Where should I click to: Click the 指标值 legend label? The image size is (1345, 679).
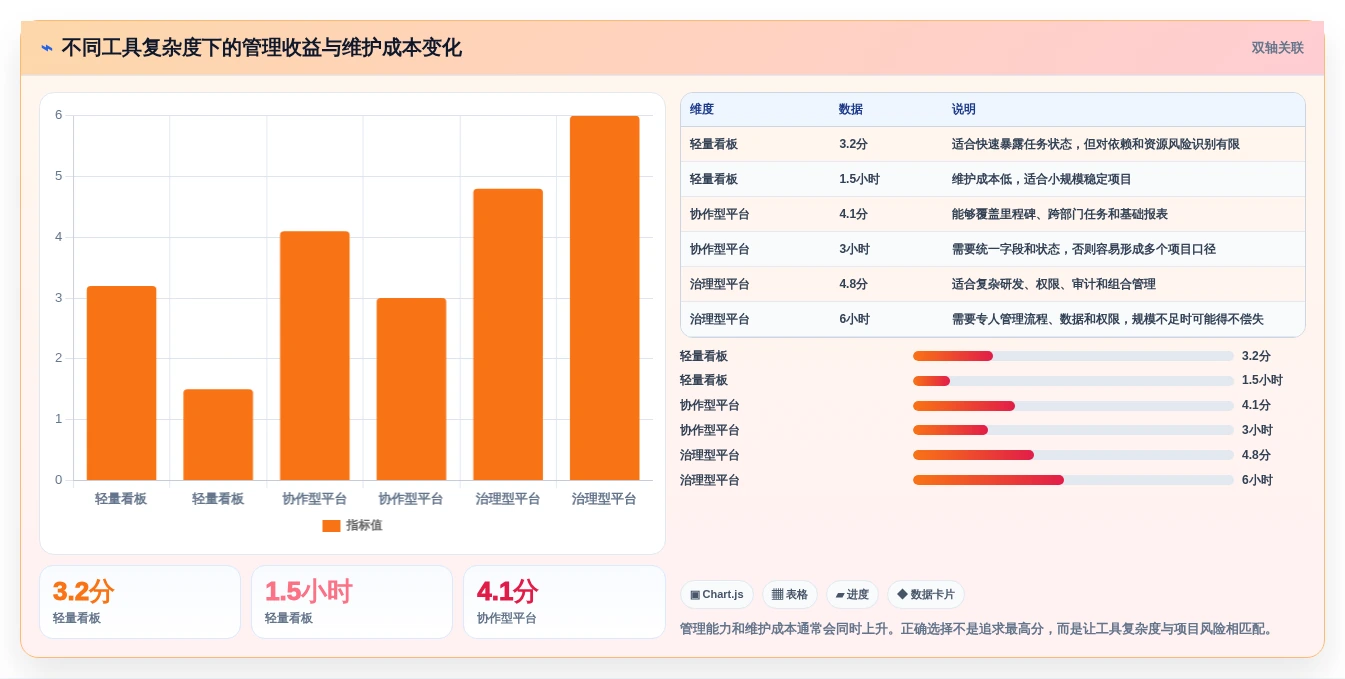click(364, 525)
